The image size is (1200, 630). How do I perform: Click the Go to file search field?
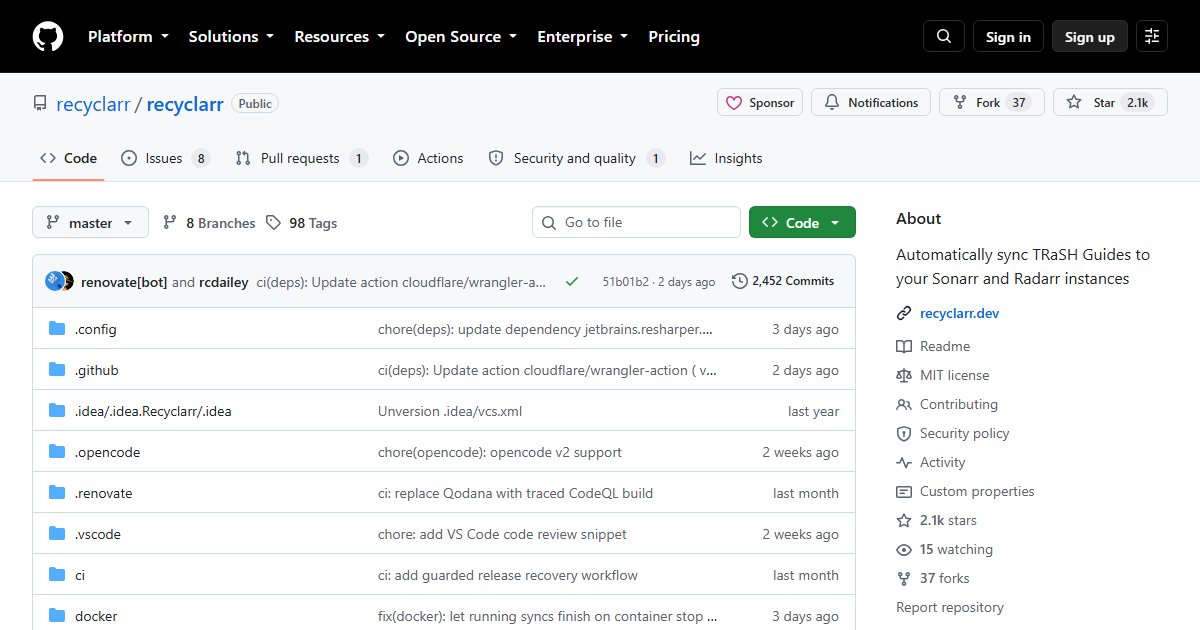click(636, 222)
